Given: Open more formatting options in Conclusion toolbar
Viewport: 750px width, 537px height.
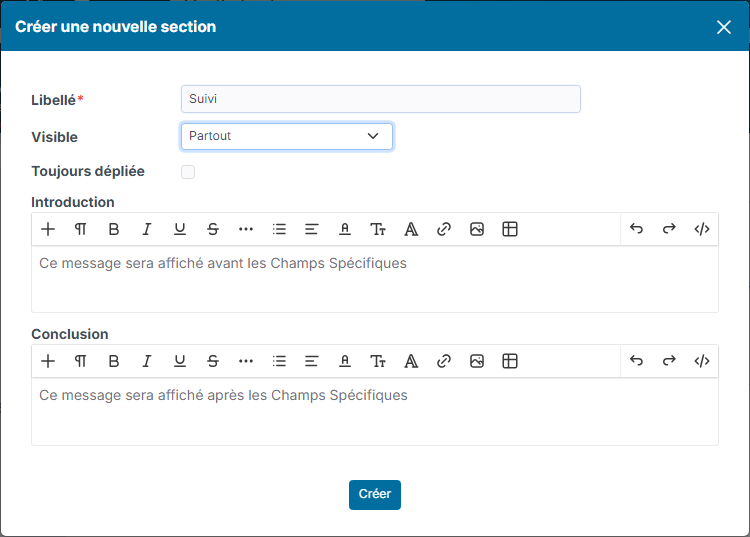Looking at the screenshot, I should (x=246, y=361).
